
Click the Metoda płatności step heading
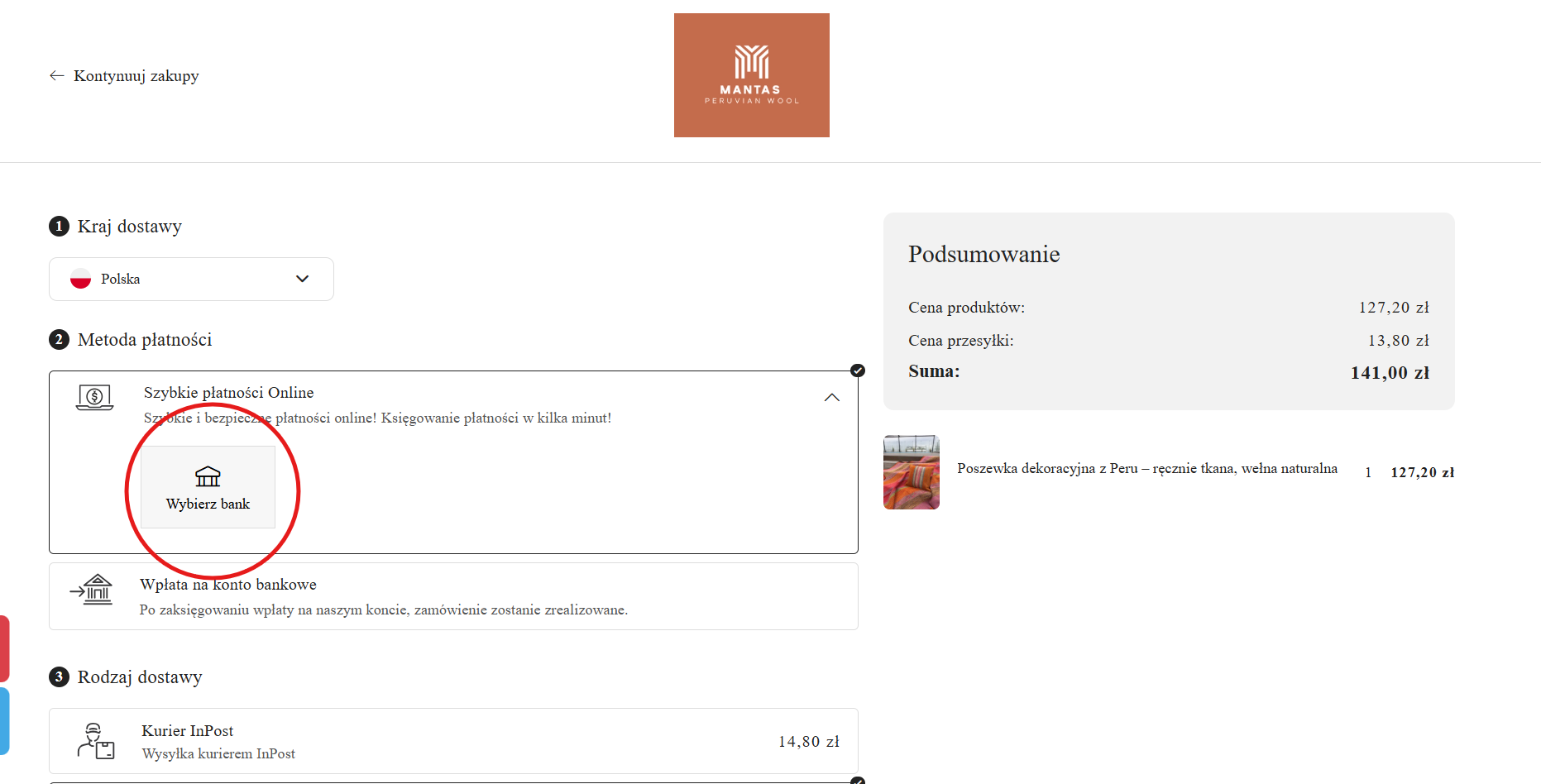[x=145, y=340]
